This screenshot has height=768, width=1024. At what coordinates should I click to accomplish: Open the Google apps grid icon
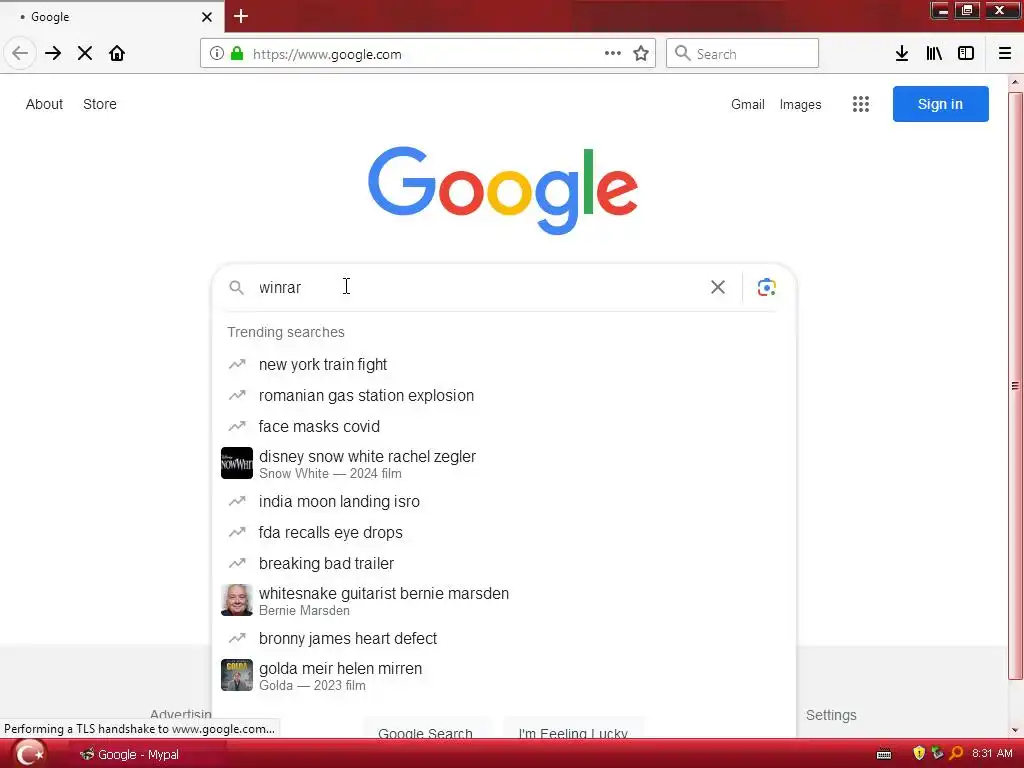pos(861,104)
